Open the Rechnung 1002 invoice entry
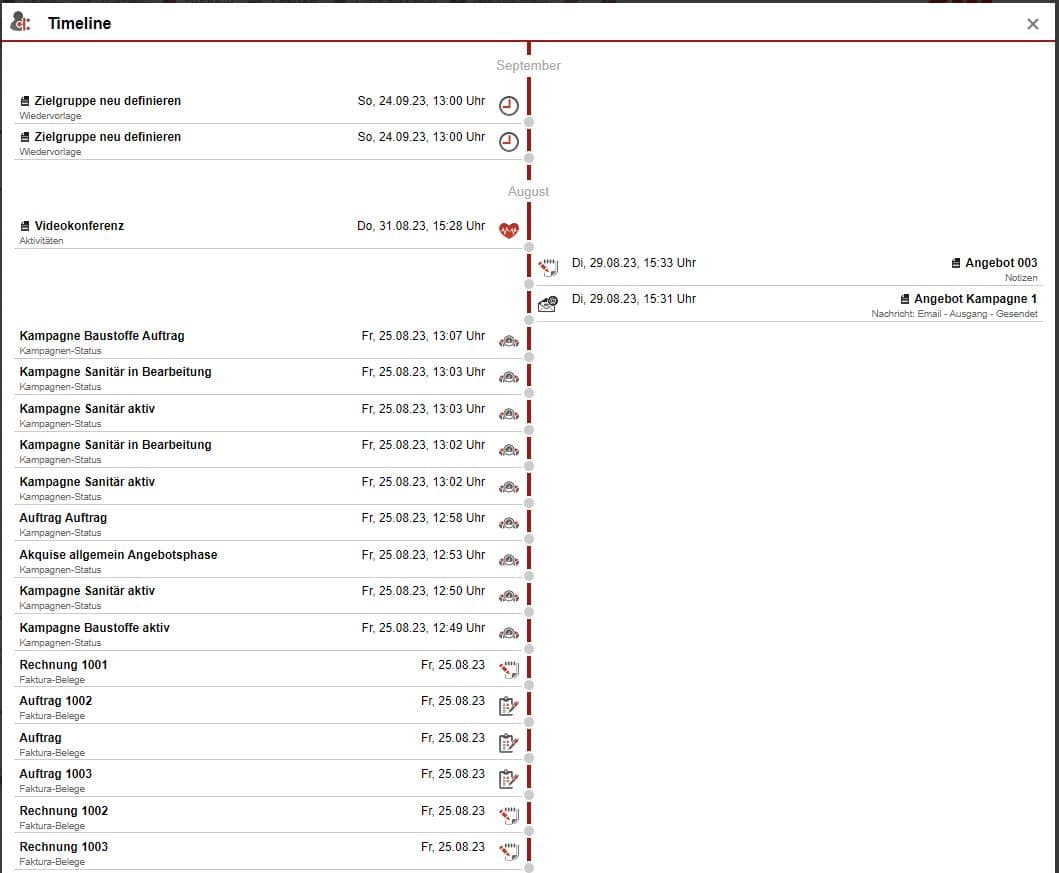Screen dimensions: 1059x873 pos(63,811)
